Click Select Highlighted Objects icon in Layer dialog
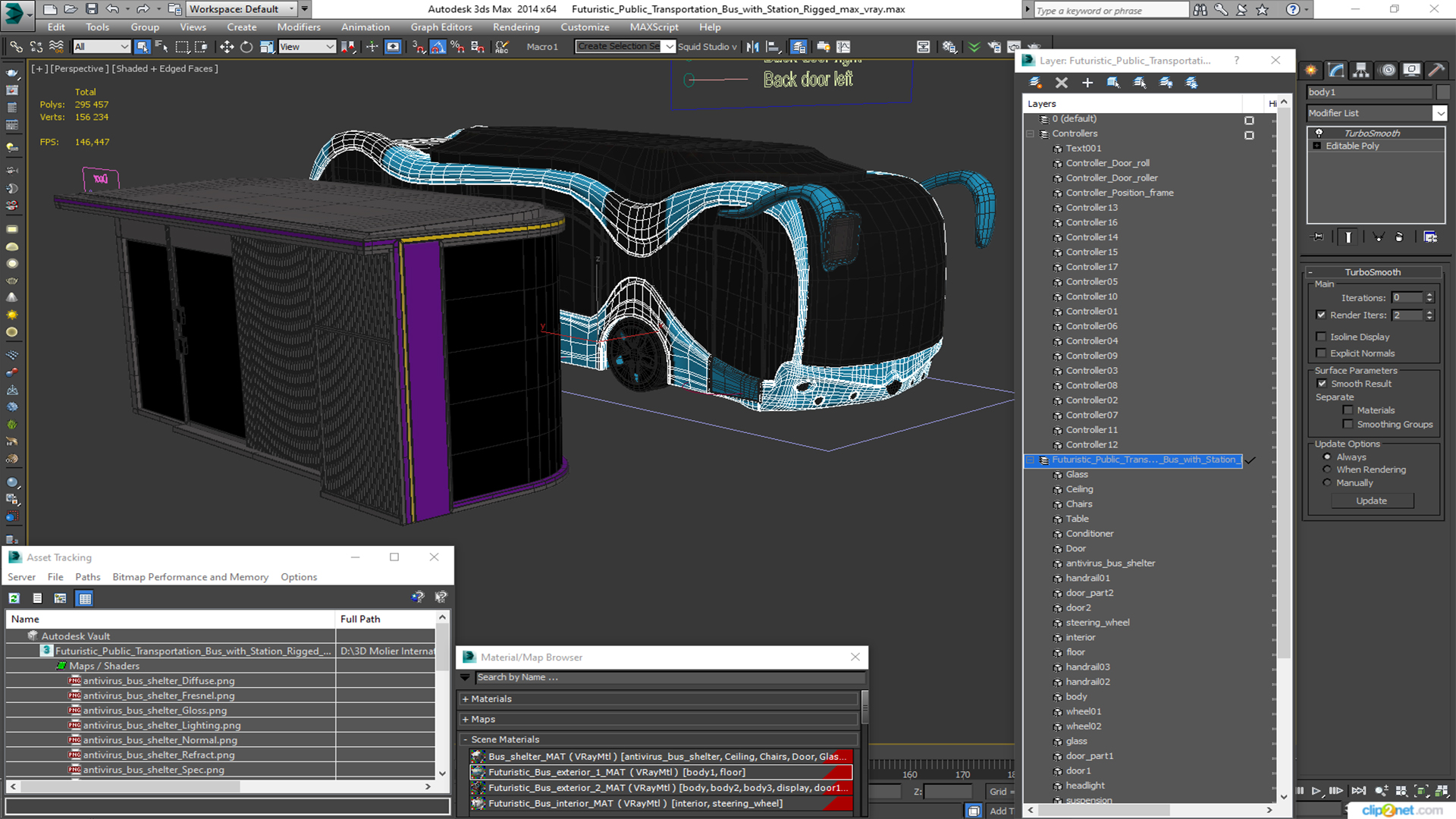Viewport: 1456px width, 819px height. 1113,83
